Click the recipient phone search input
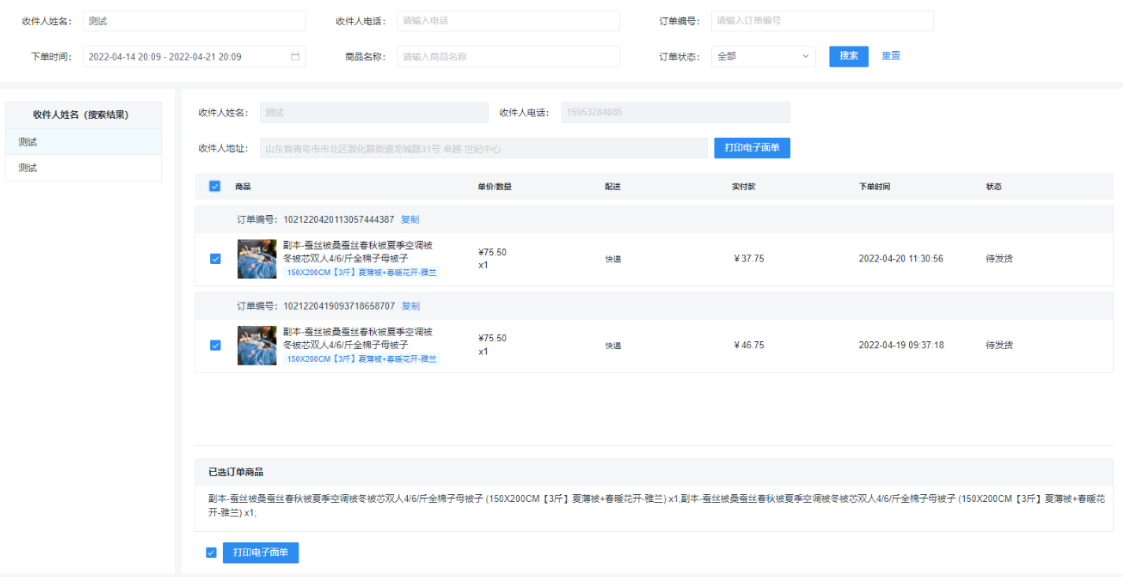This screenshot has width=1123, height=577. 507,21
